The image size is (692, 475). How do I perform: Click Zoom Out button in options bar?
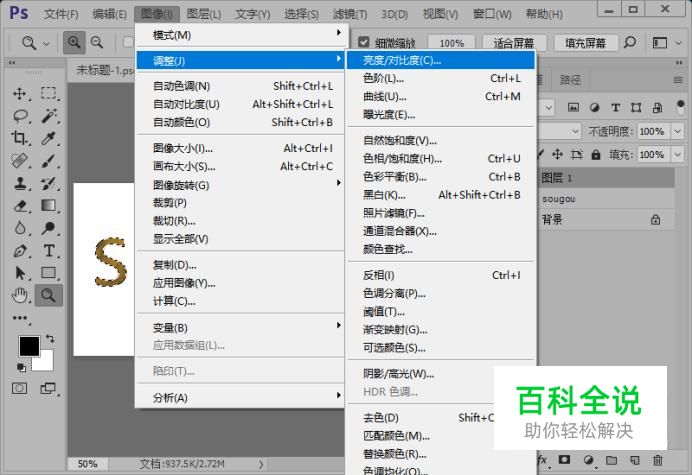tap(97, 42)
